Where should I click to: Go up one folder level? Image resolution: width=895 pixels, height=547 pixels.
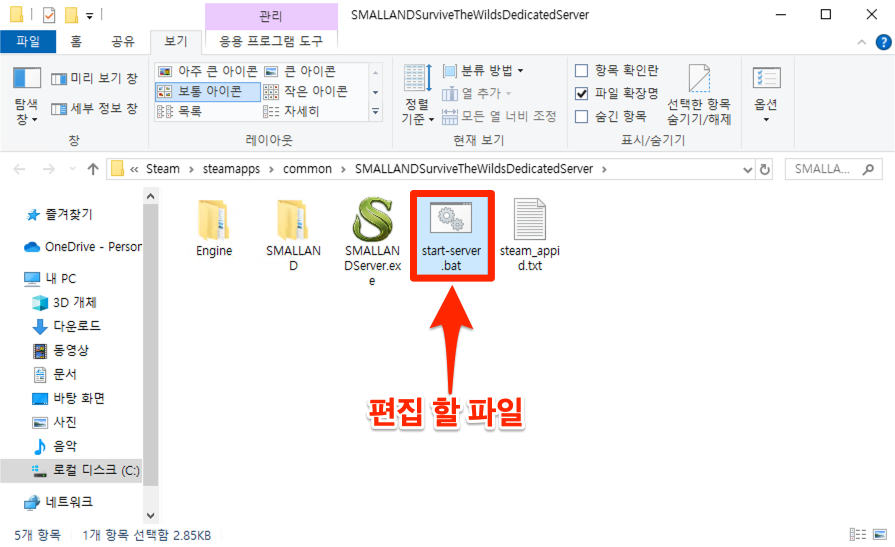pyautogui.click(x=93, y=169)
